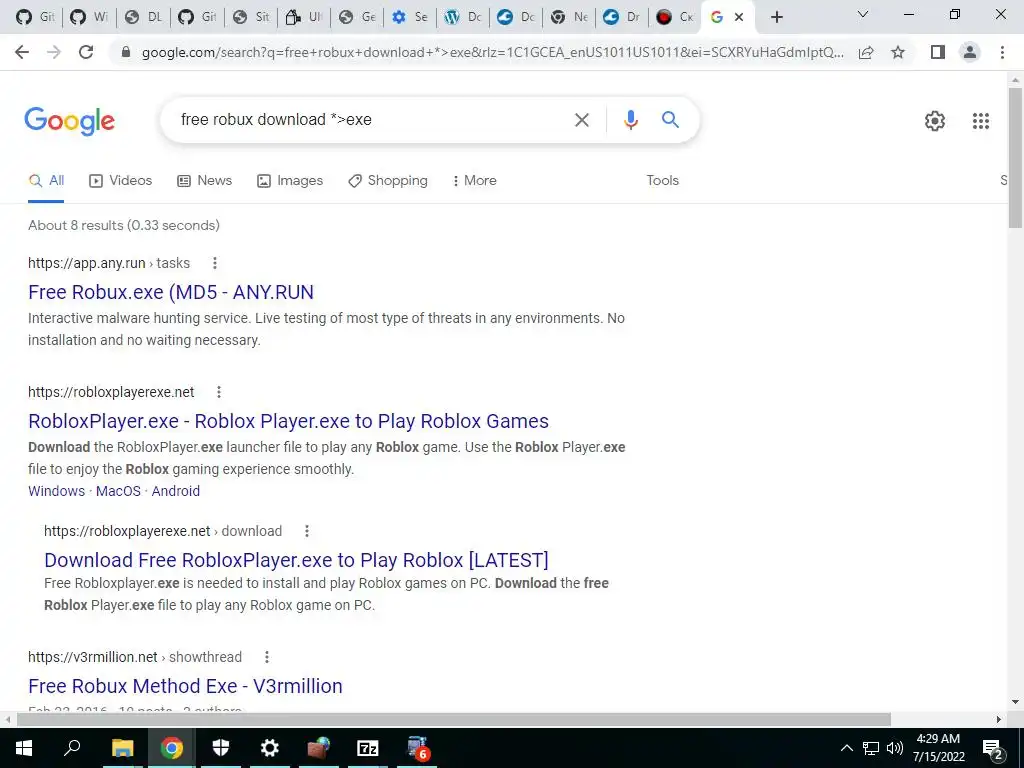View site security lock info
This screenshot has height=768, width=1024.
pos(126,52)
